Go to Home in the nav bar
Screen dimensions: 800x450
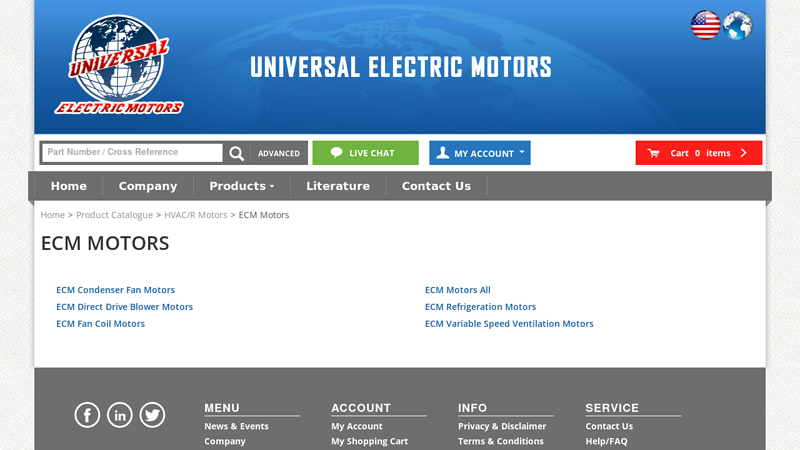click(x=68, y=186)
